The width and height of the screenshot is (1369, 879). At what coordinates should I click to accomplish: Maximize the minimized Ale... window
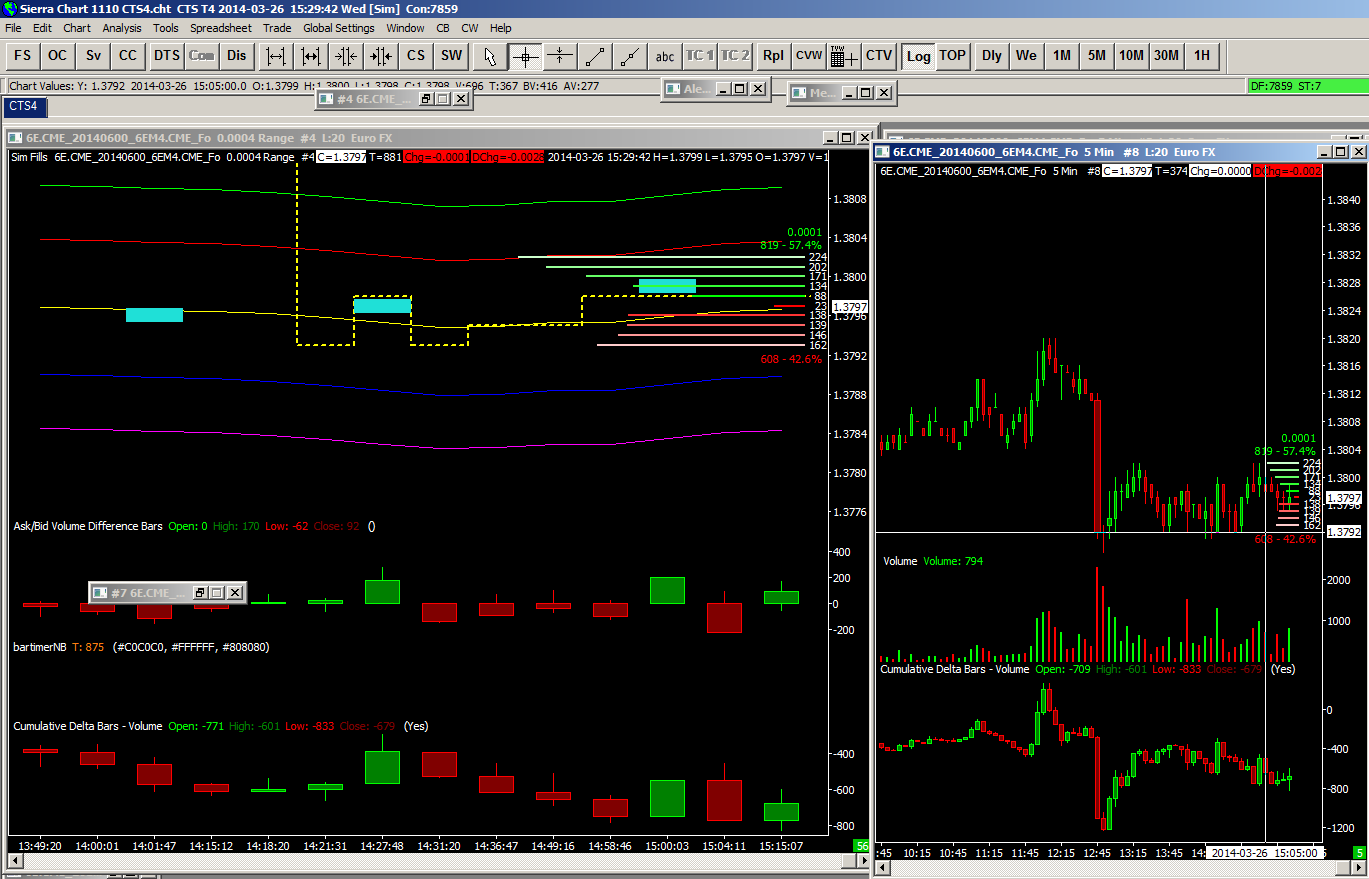[x=740, y=89]
